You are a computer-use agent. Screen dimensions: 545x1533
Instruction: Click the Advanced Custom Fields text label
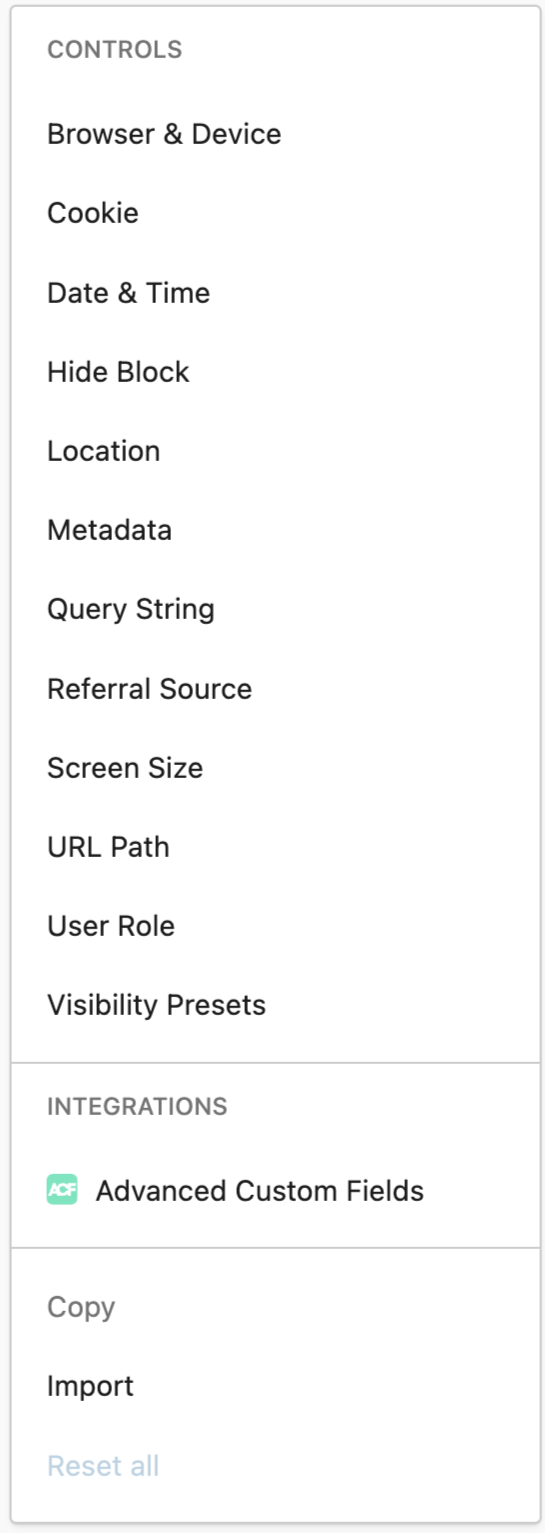pos(260,1191)
